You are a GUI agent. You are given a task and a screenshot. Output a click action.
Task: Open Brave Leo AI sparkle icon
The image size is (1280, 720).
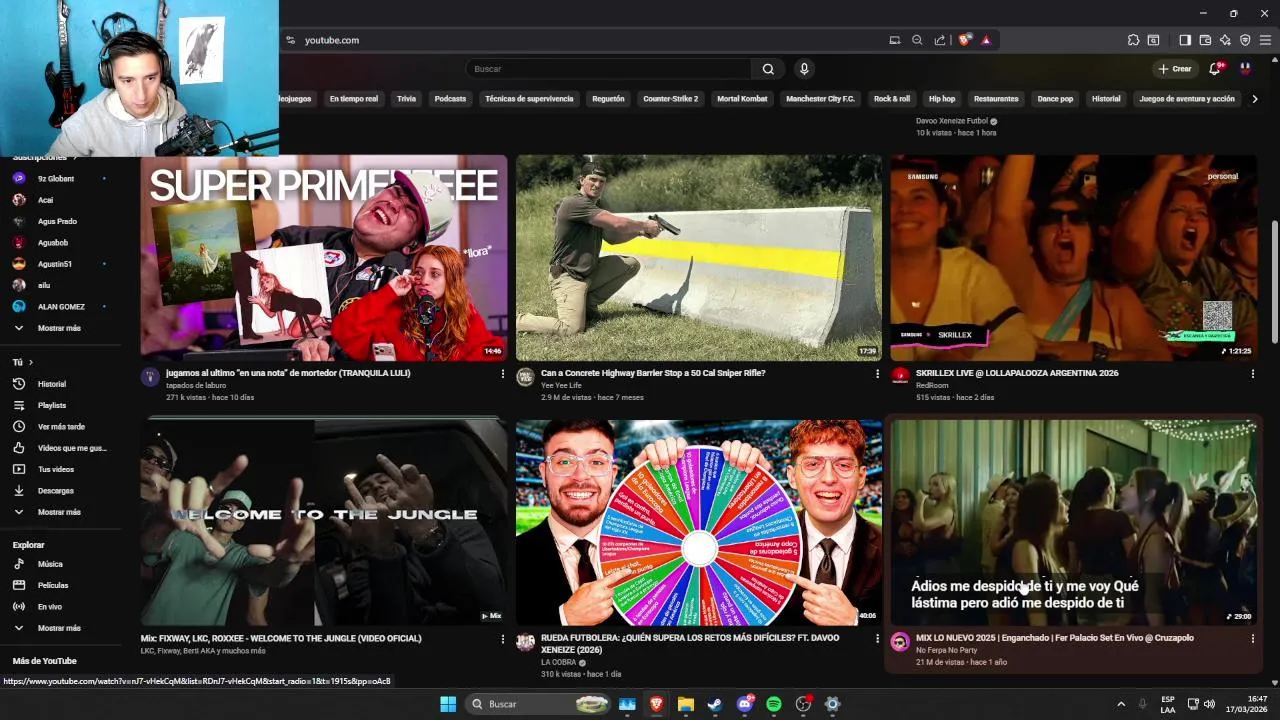click(x=1225, y=40)
